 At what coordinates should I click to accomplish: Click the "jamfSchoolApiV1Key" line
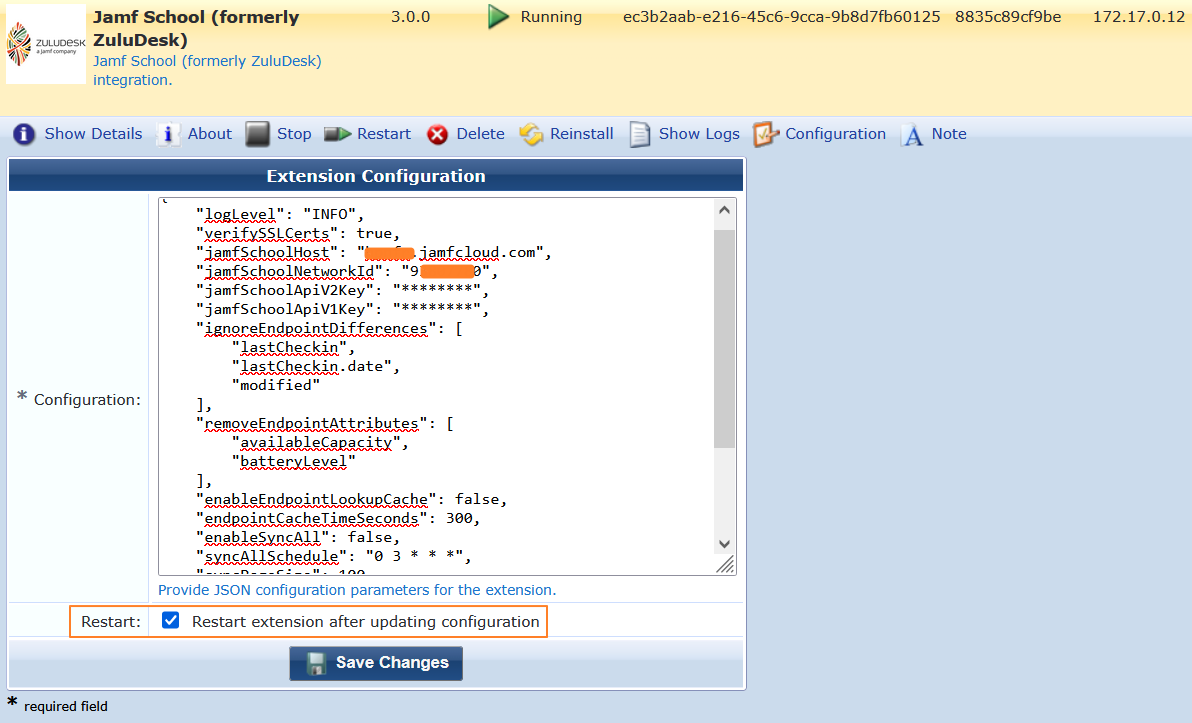point(342,309)
